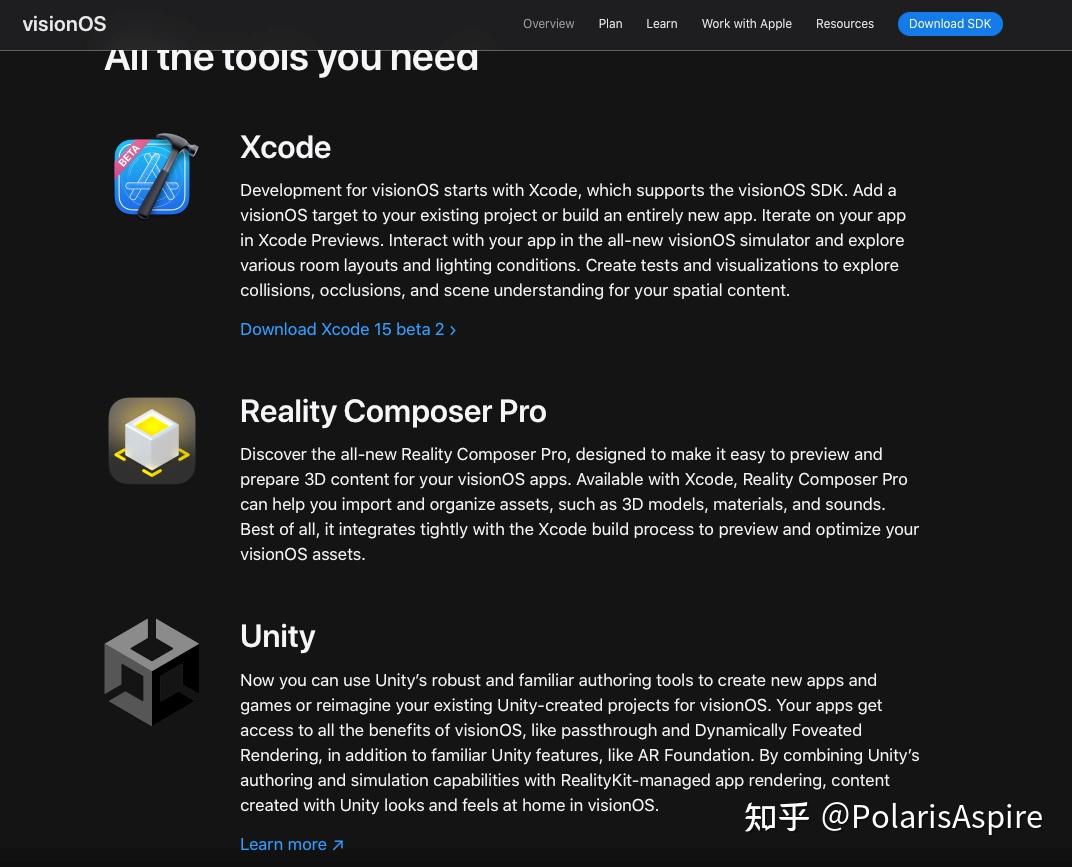The width and height of the screenshot is (1072, 867).
Task: Switch to the Overview nav item
Action: coord(548,24)
